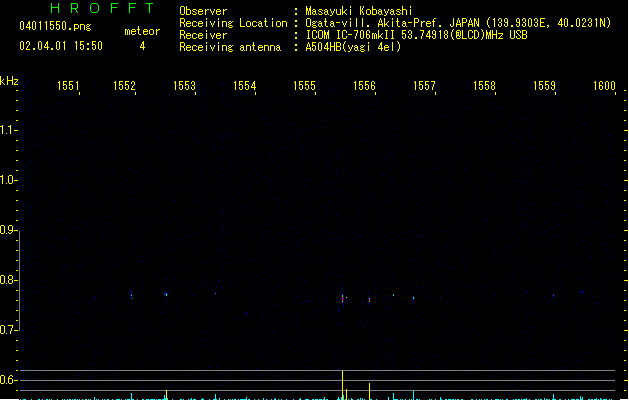
Task: Click the meteor label
Action: (x=142, y=31)
